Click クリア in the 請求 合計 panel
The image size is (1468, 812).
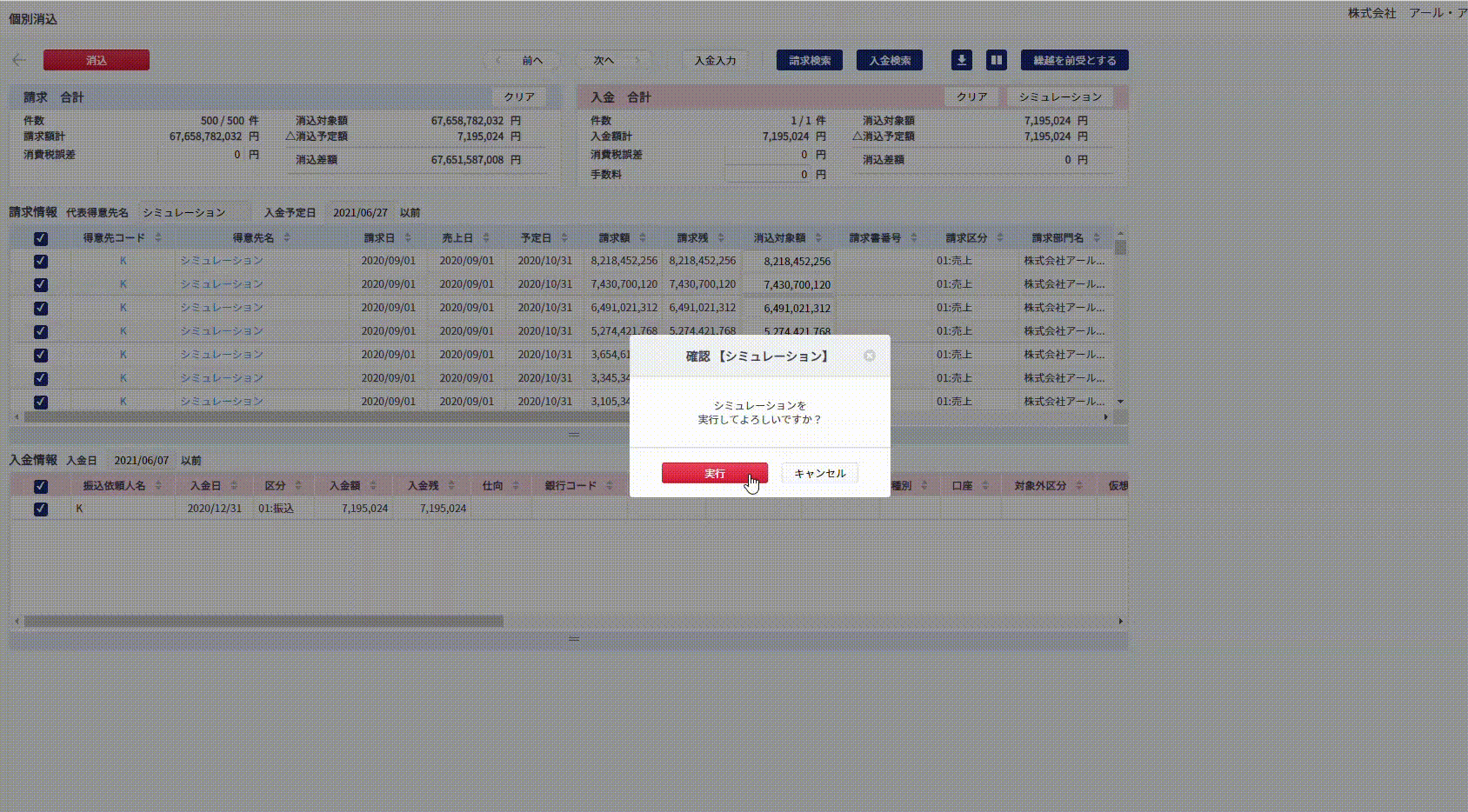(519, 97)
